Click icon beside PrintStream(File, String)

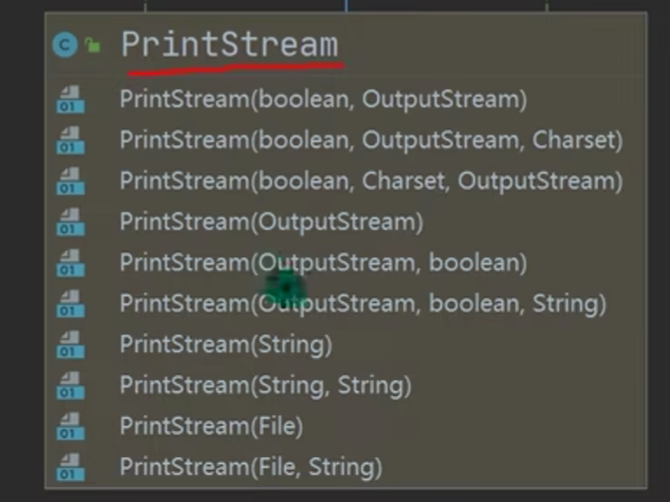coord(72,467)
